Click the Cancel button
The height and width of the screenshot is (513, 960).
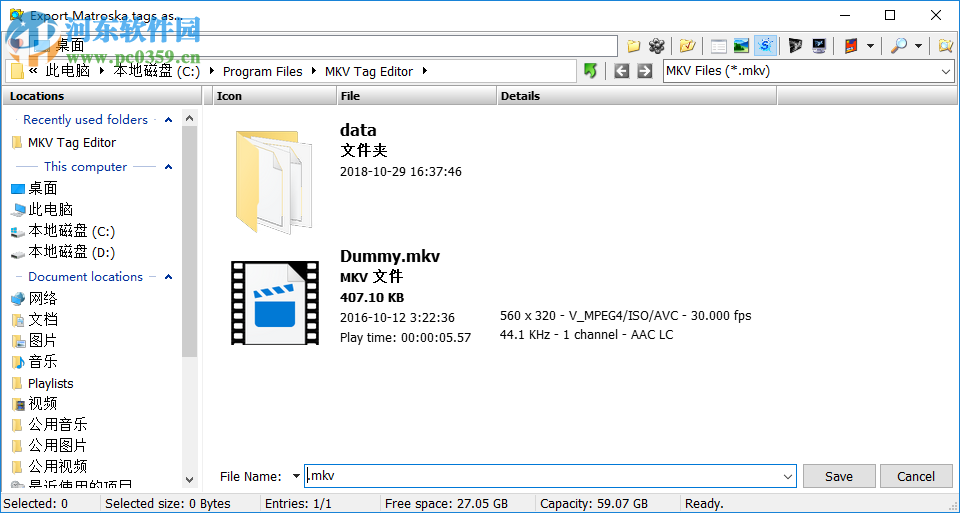click(x=916, y=476)
